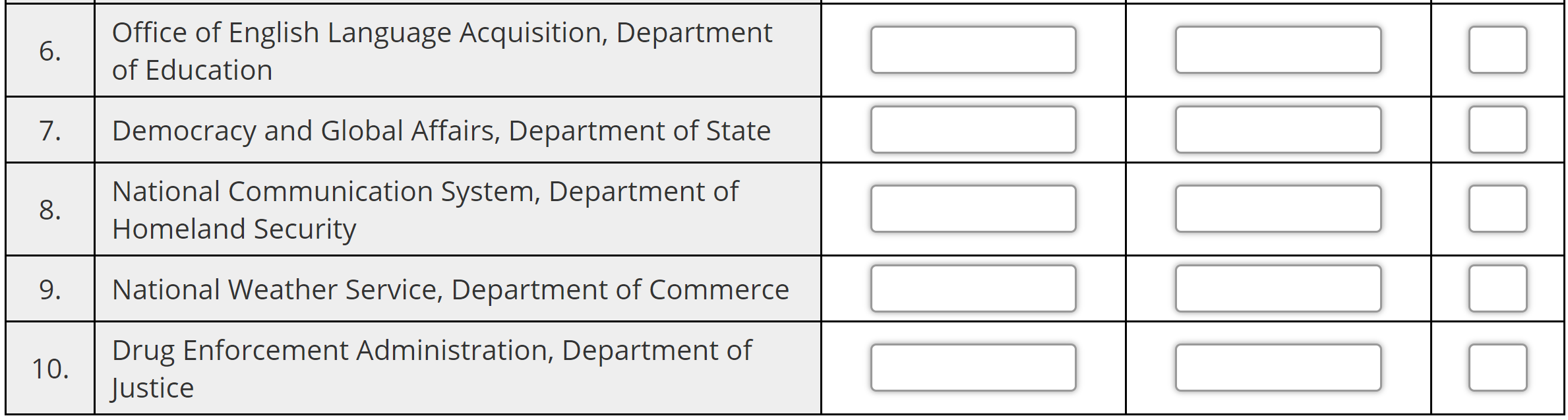The height and width of the screenshot is (420, 1568).
Task: Select the first text field for National Weather Service
Action: [973, 289]
